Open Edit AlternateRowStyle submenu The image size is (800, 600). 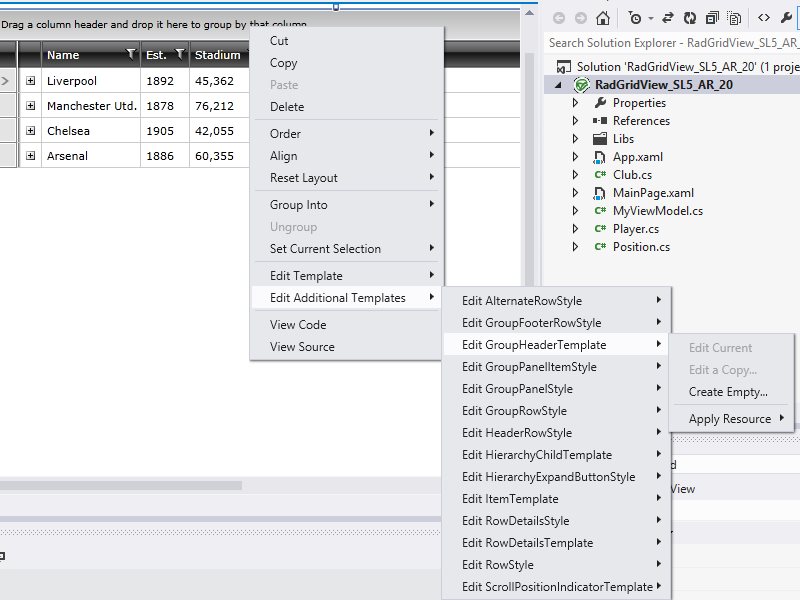point(556,301)
